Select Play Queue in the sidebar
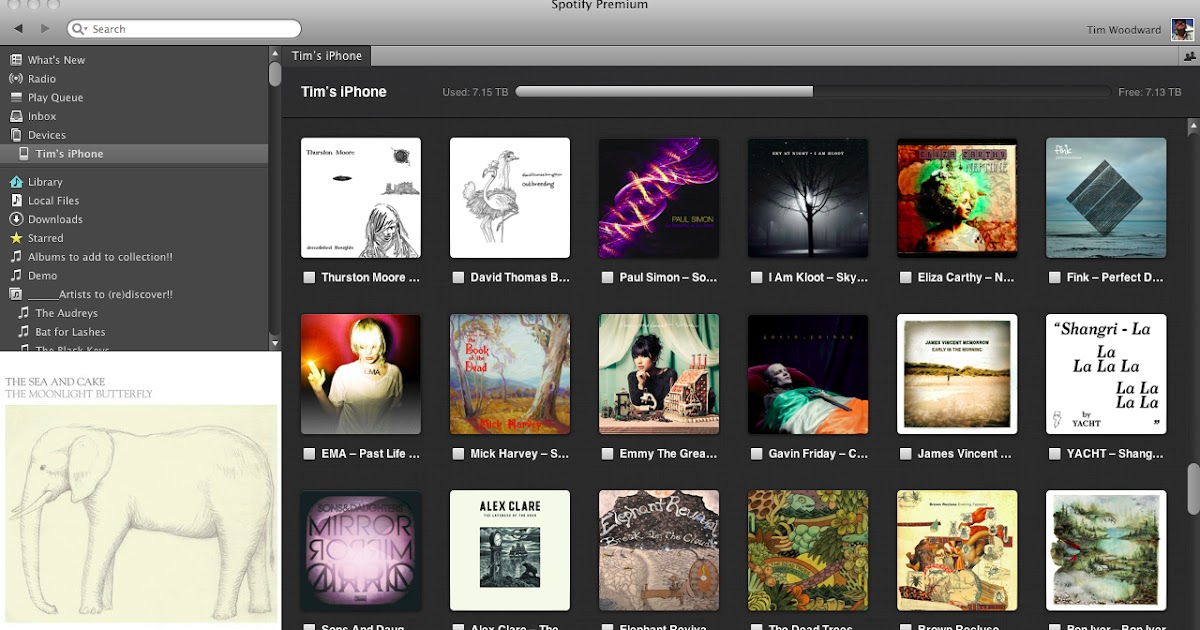The image size is (1200, 630). point(55,98)
